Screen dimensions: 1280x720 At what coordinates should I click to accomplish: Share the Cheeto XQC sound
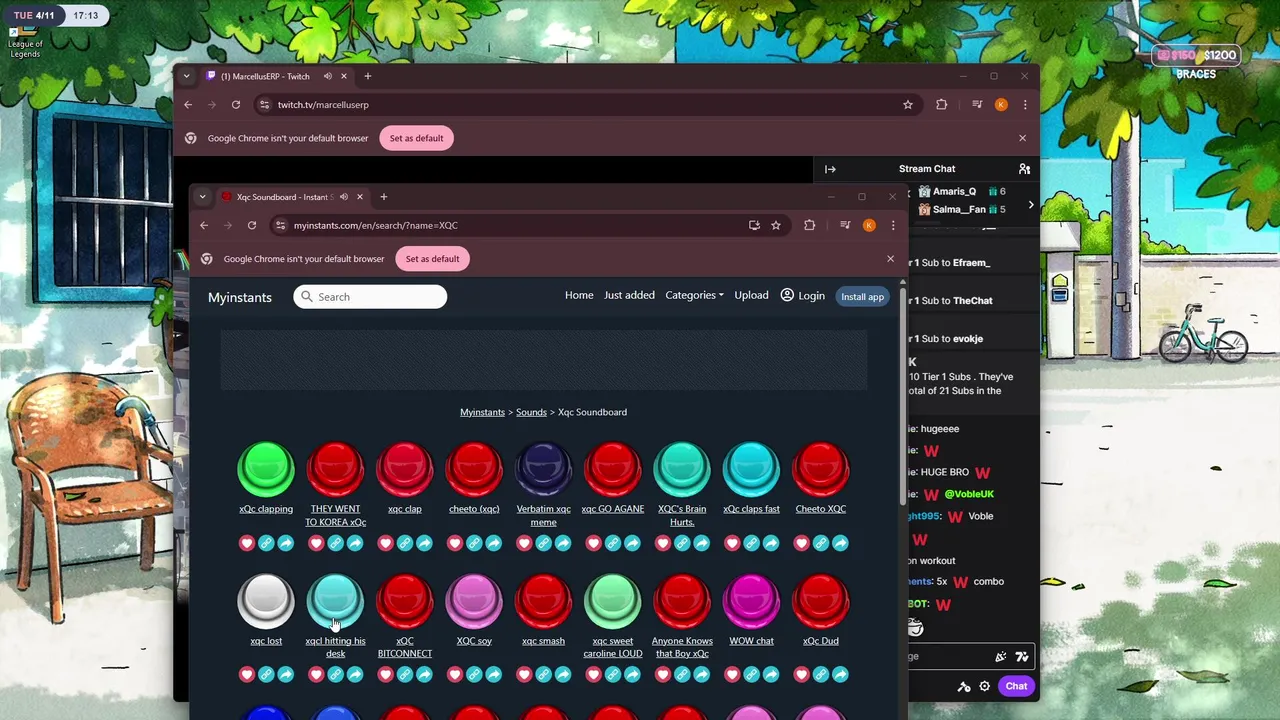click(840, 543)
